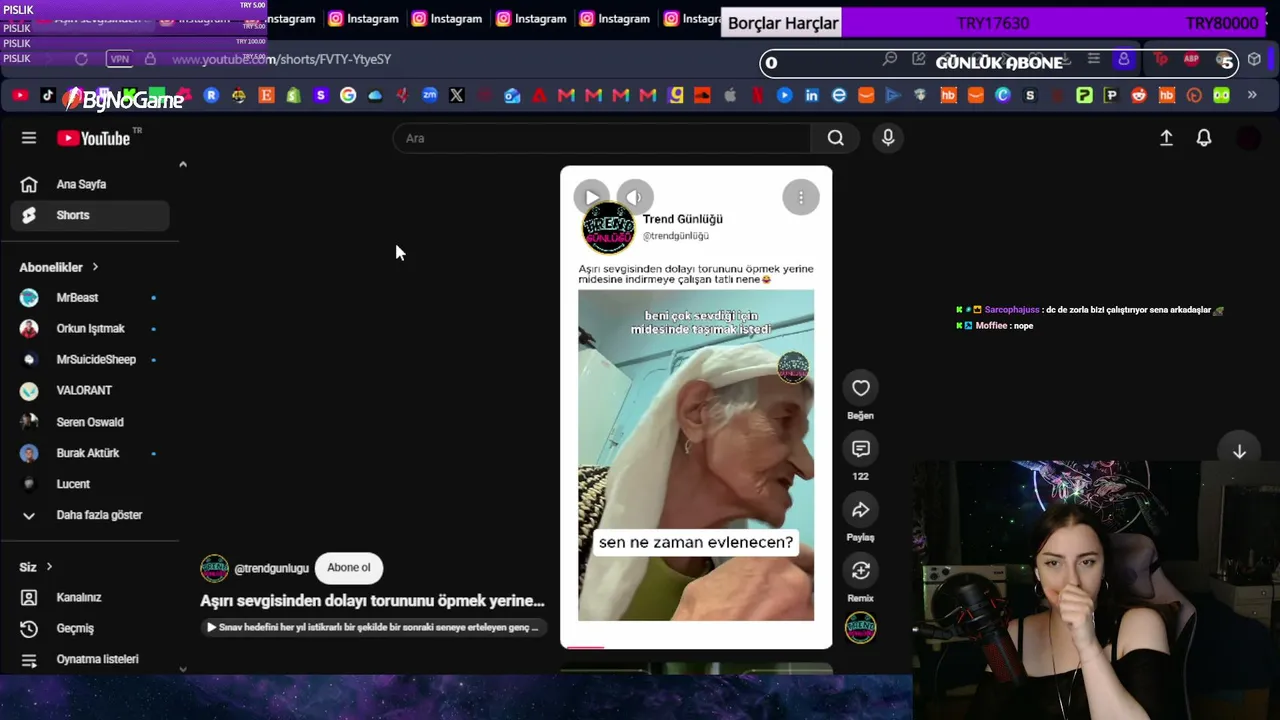Open the related video link under the title
This screenshot has height=720, width=1280.
(x=373, y=627)
